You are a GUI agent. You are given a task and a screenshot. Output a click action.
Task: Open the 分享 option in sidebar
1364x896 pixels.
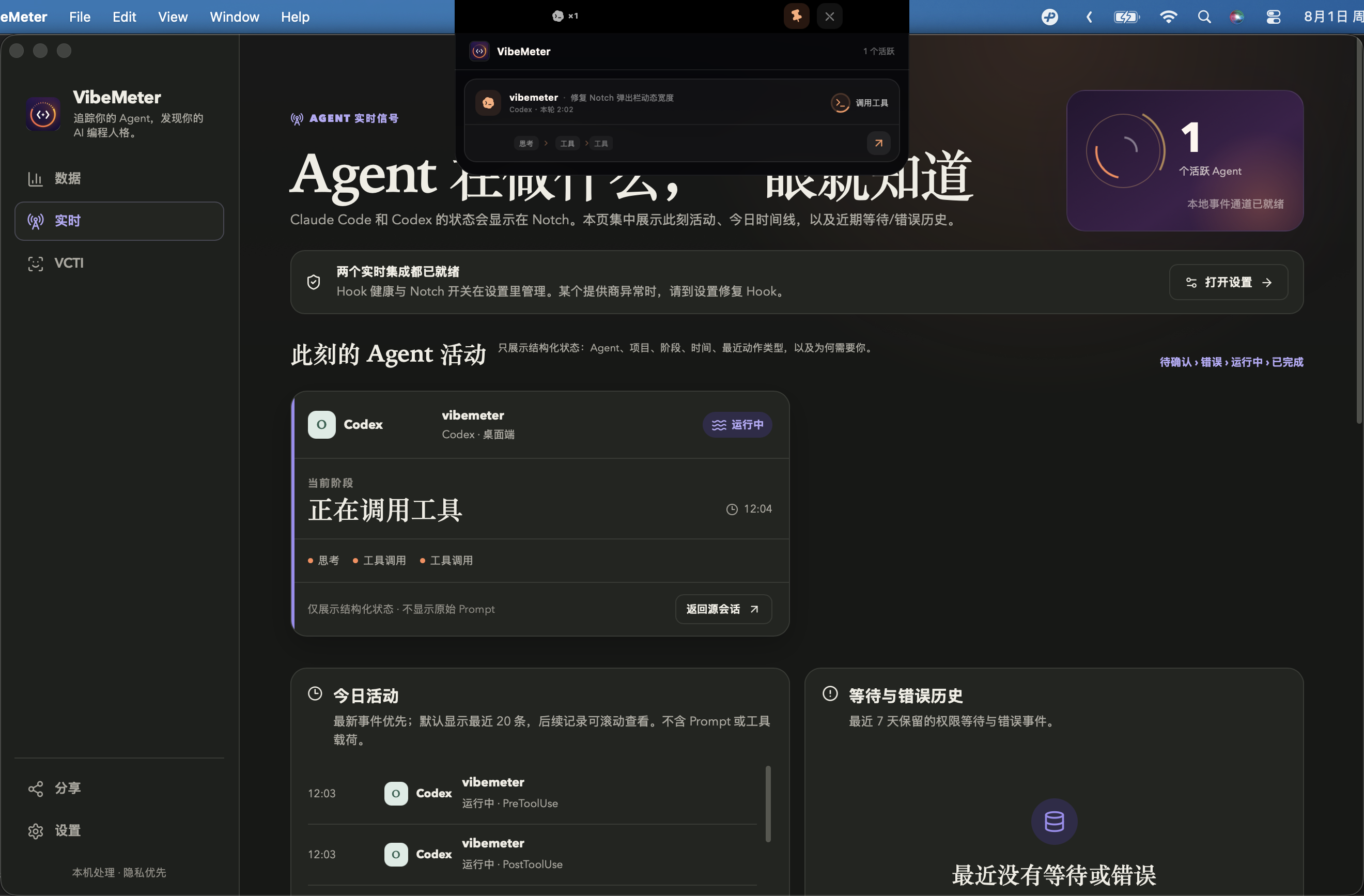pyautogui.click(x=119, y=788)
